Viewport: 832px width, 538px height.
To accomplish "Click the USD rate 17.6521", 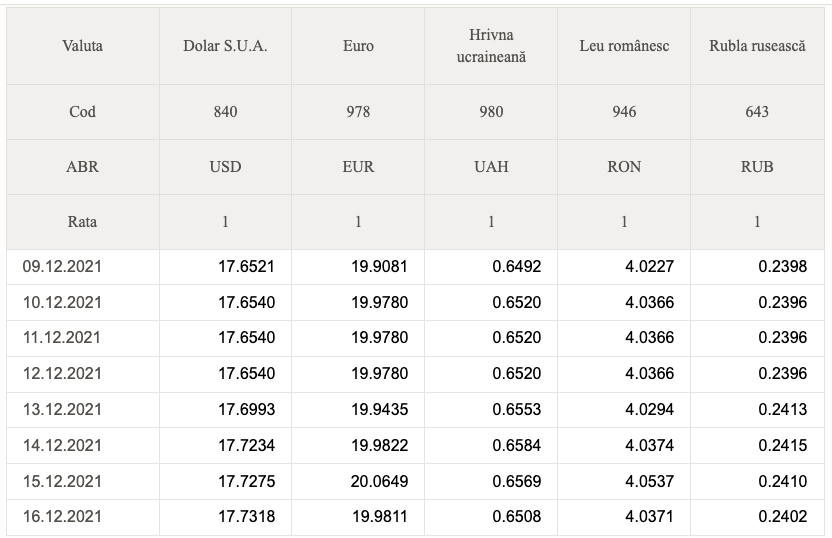I will click(246, 266).
